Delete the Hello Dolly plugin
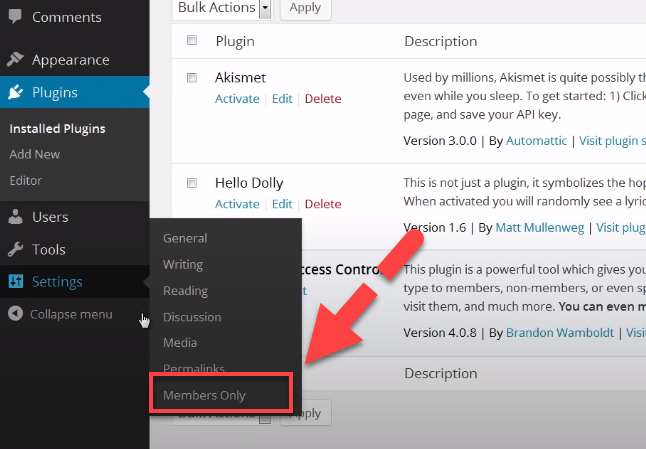Screen dimensions: 646x449 point(323,204)
